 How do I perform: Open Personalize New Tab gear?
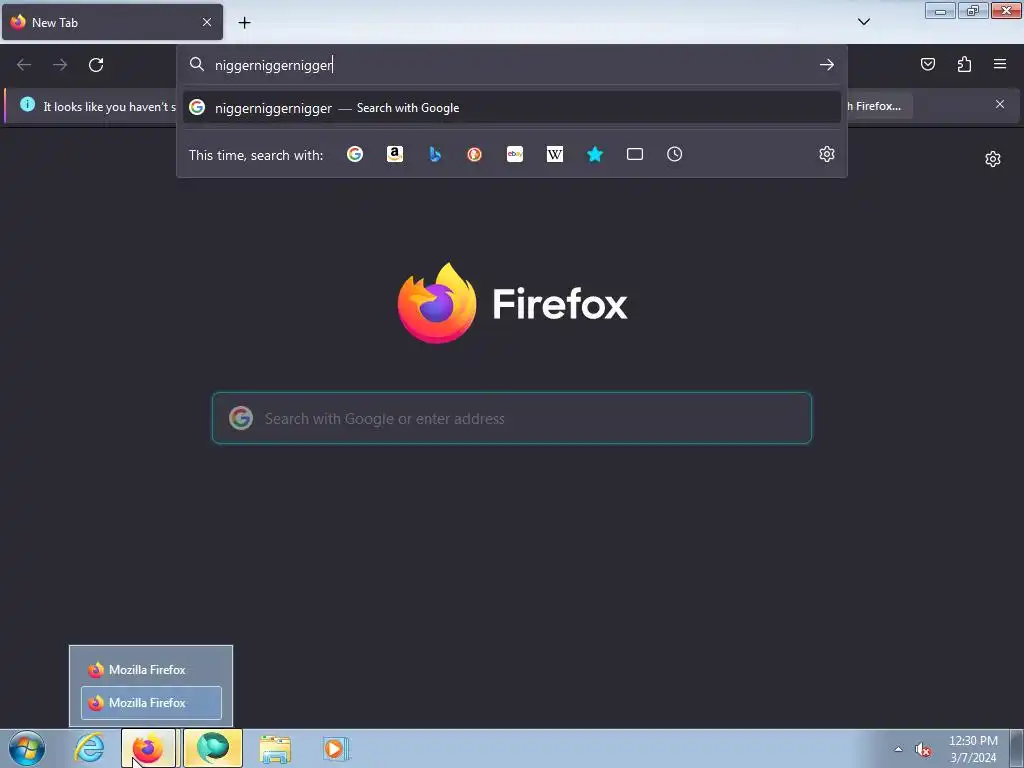(x=993, y=159)
